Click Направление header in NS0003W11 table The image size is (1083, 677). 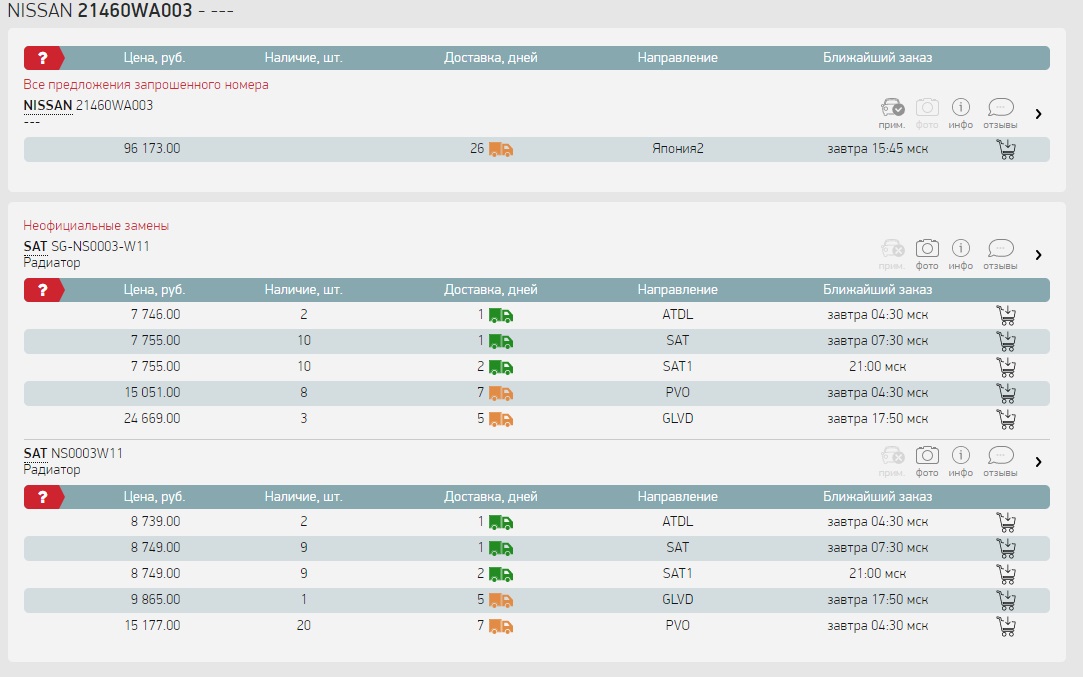(678, 497)
